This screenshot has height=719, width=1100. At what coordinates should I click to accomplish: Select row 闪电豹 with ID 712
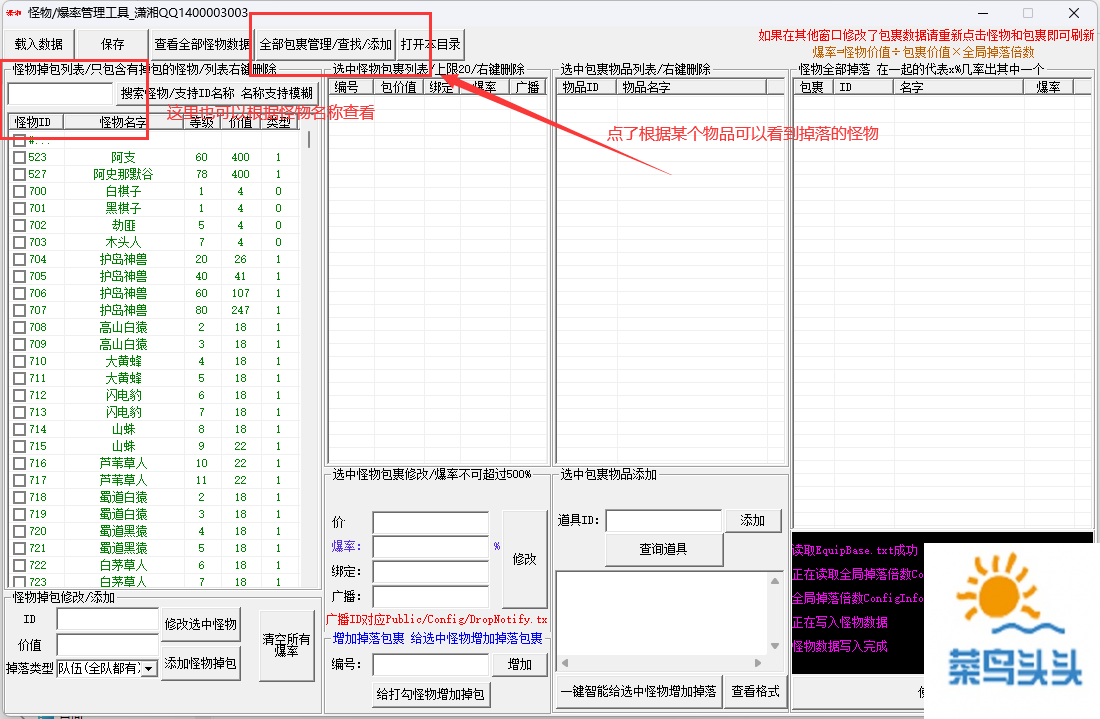pos(154,396)
